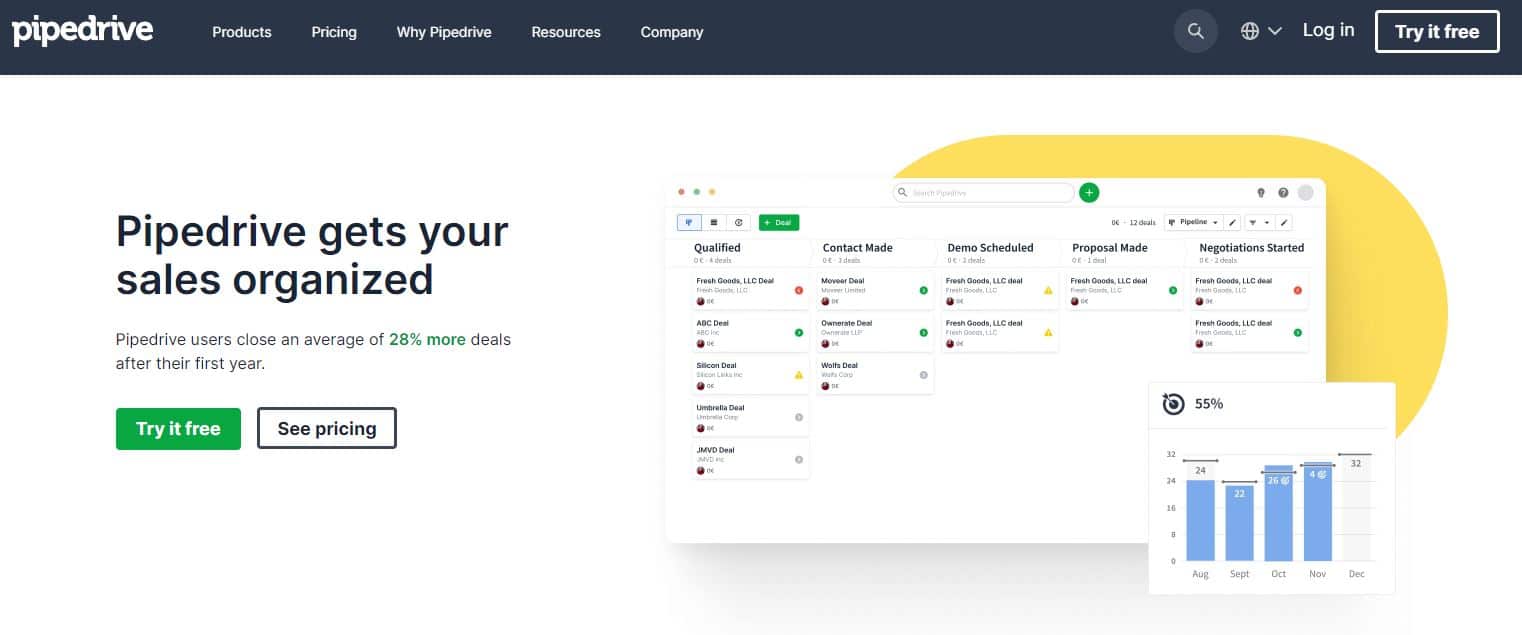The height and width of the screenshot is (635, 1522).
Task: Open the Why Pipedrive menu
Action: click(444, 32)
